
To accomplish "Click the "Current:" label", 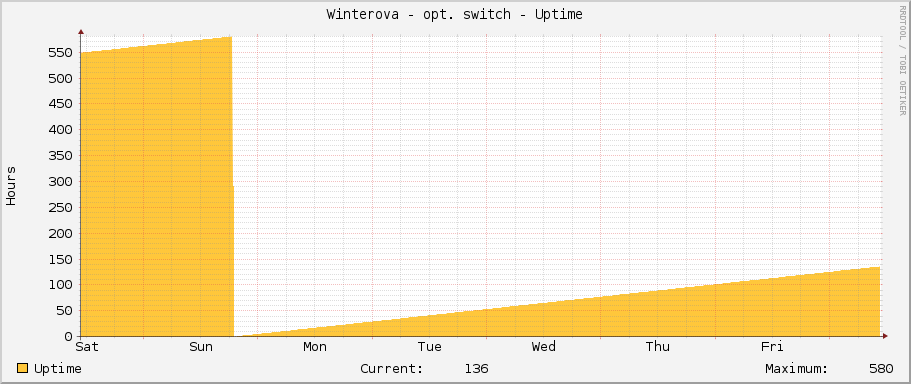I will 392,369.
